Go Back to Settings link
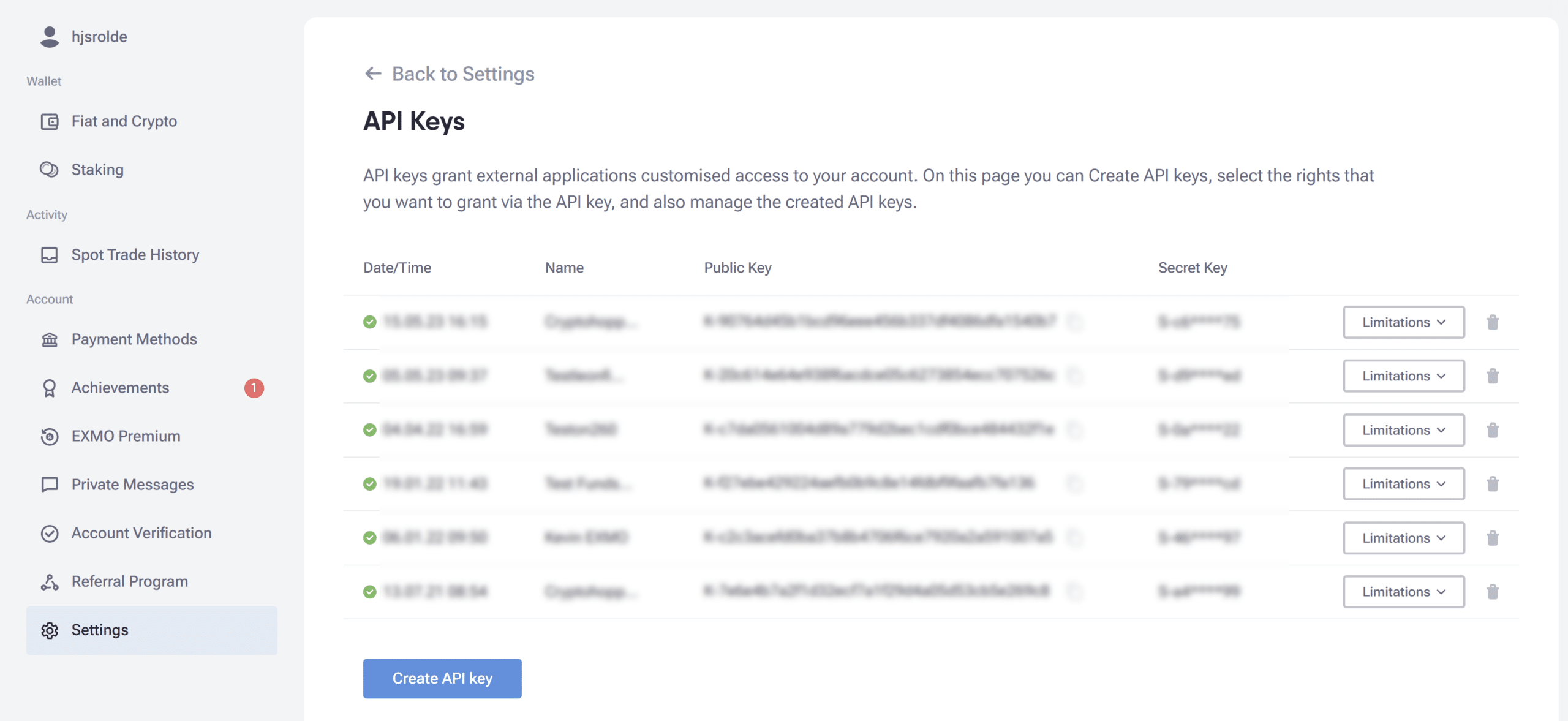Viewport: 1568px width, 721px height. [x=463, y=74]
